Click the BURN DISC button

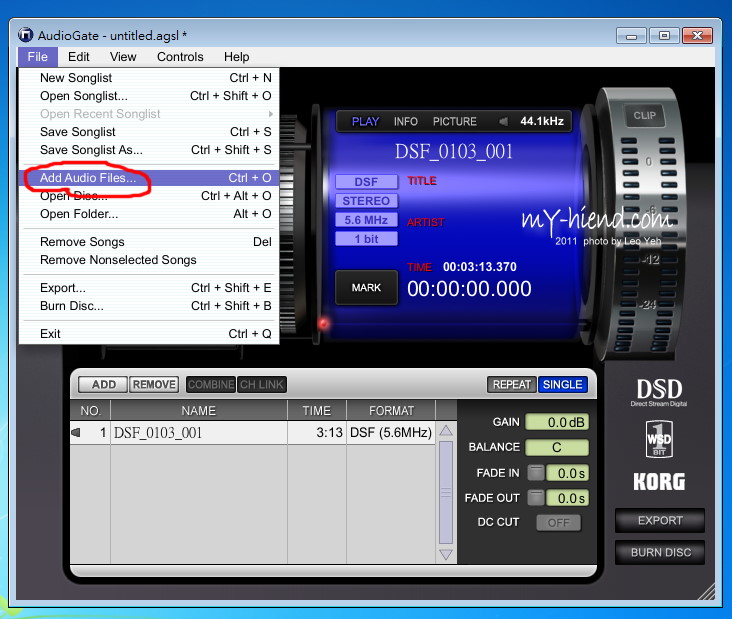pyautogui.click(x=660, y=553)
